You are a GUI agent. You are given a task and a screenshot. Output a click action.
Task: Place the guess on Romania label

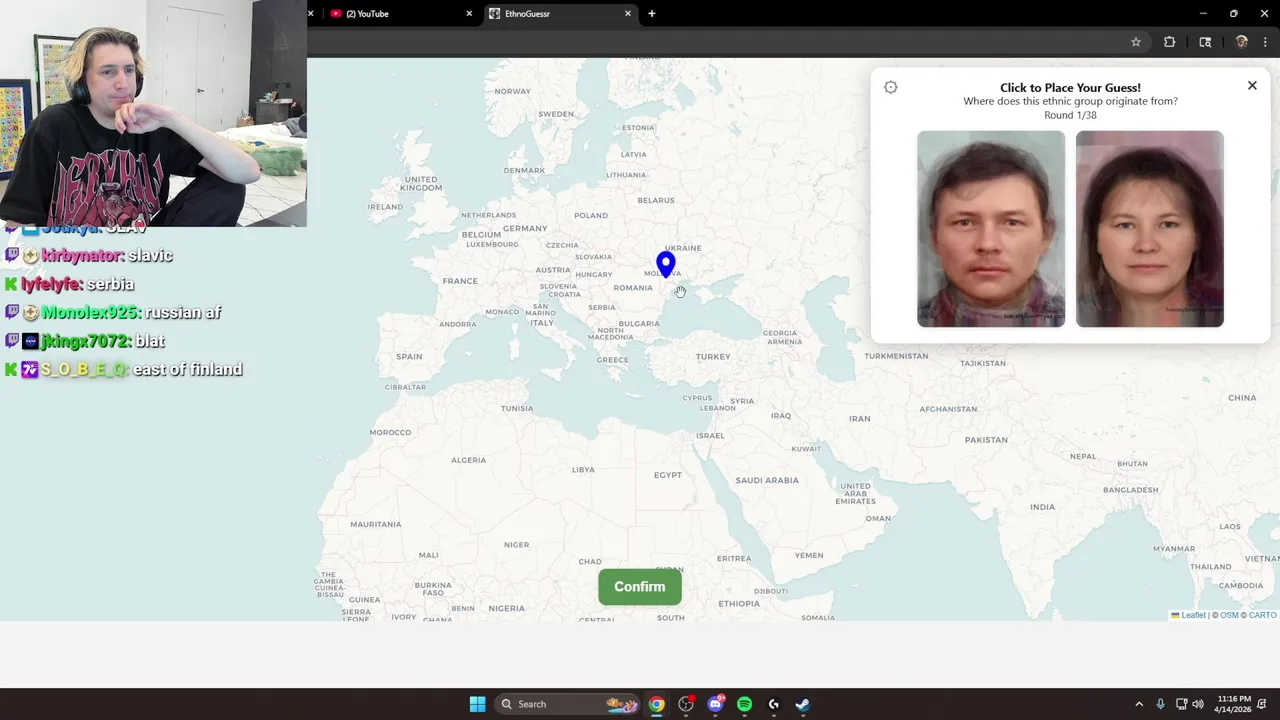633,288
